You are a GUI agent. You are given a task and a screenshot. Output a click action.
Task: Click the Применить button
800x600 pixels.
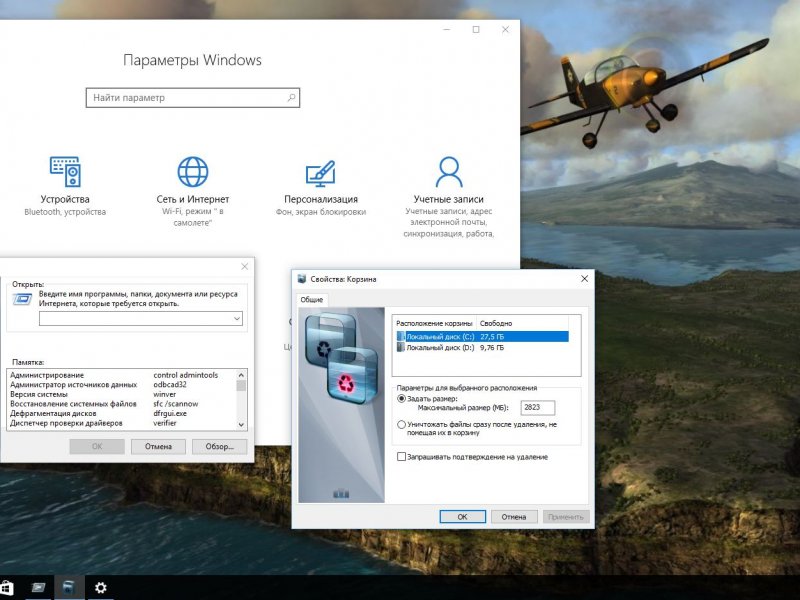tap(566, 517)
